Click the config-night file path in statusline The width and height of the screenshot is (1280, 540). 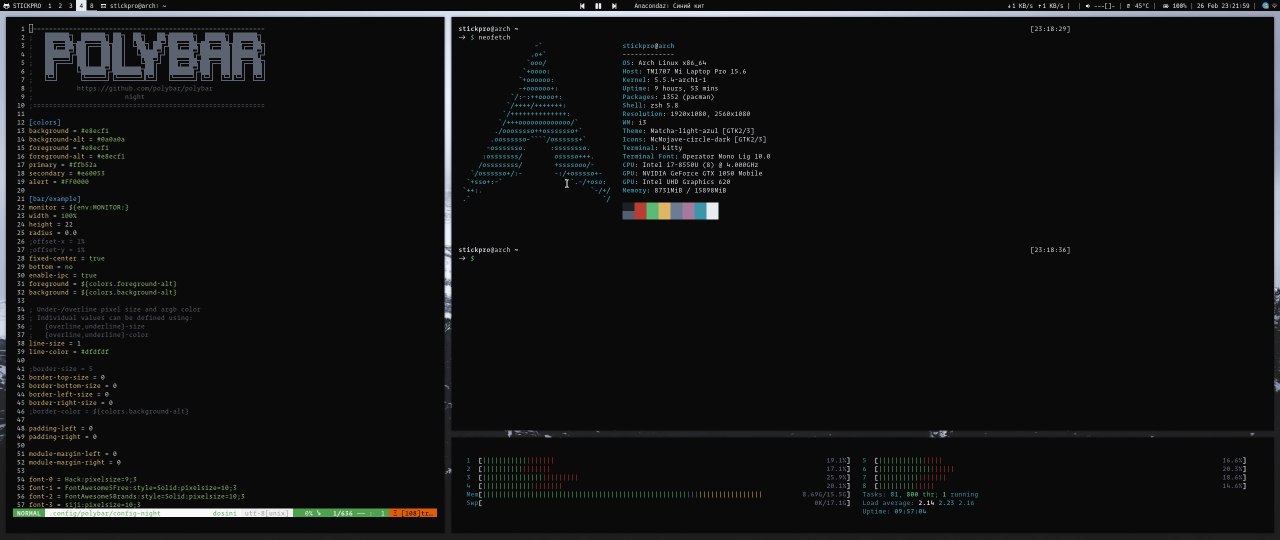point(105,513)
